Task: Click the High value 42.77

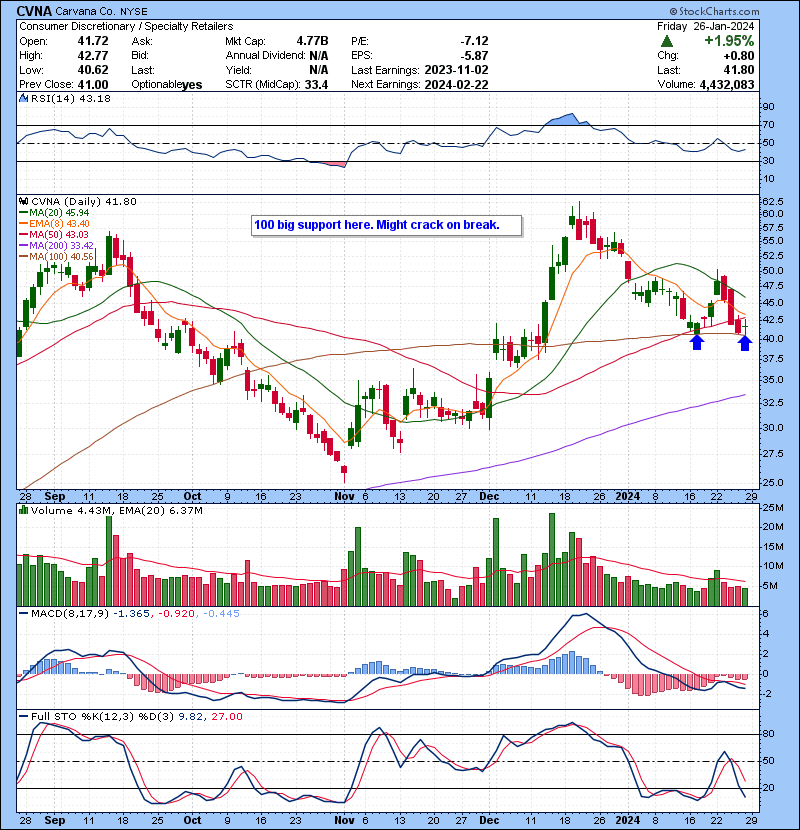Action: (x=93, y=56)
